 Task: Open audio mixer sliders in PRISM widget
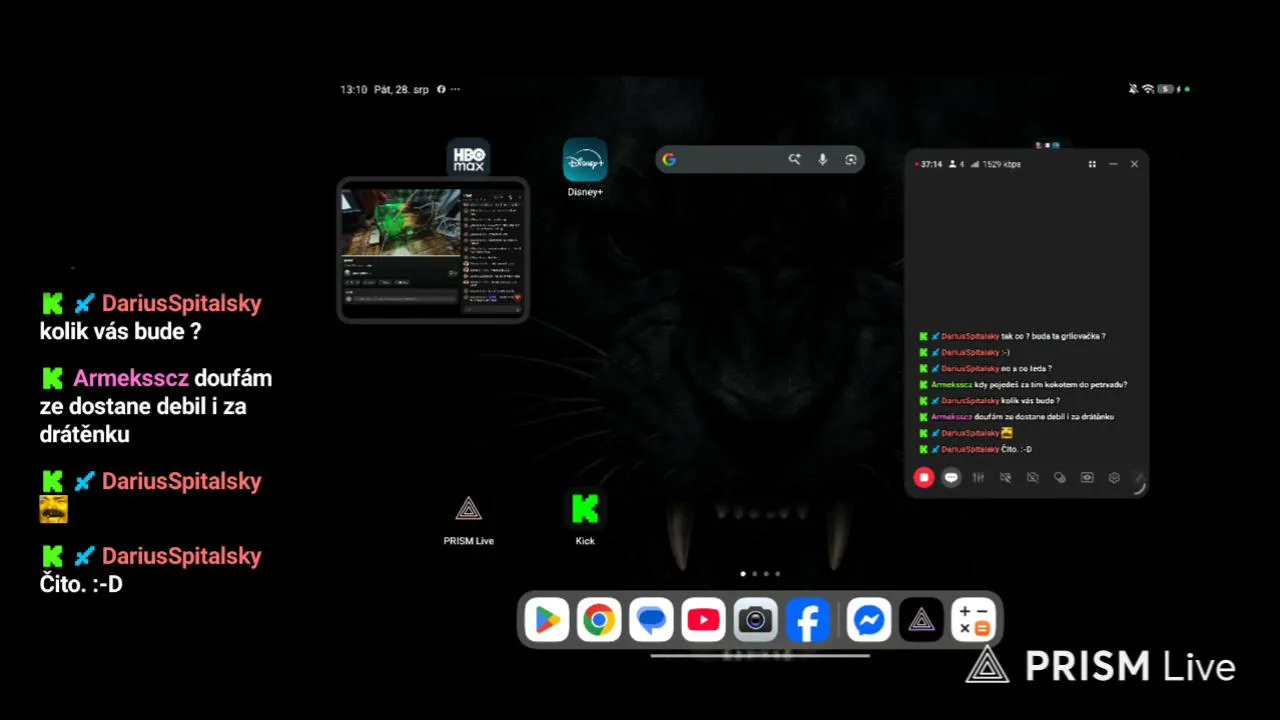click(978, 478)
